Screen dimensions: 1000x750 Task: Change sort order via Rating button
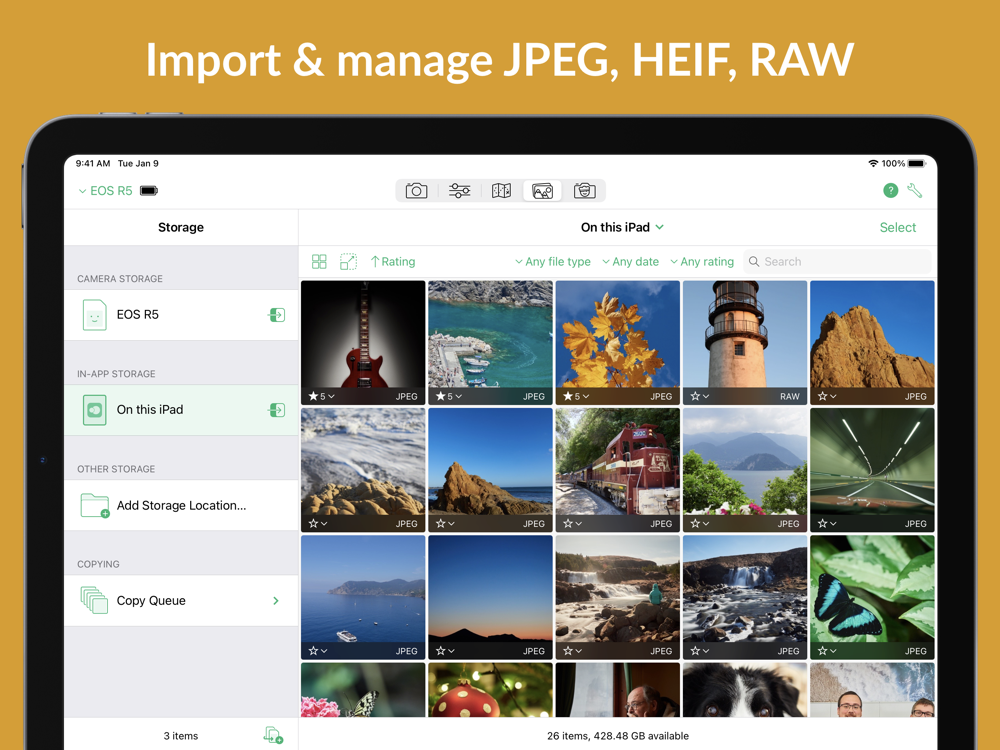tap(393, 261)
